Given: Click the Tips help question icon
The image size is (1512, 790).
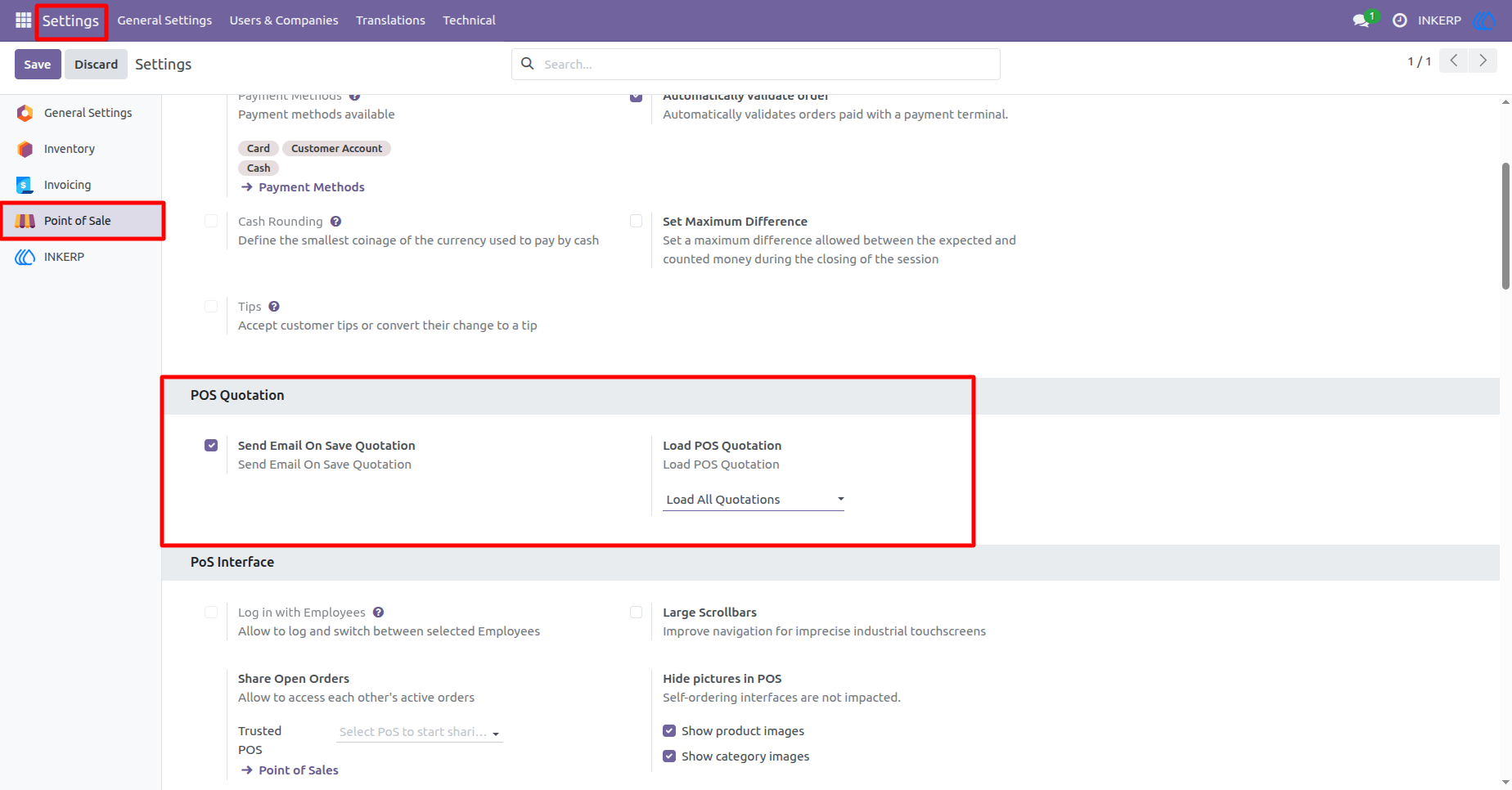Looking at the screenshot, I should pos(274,307).
